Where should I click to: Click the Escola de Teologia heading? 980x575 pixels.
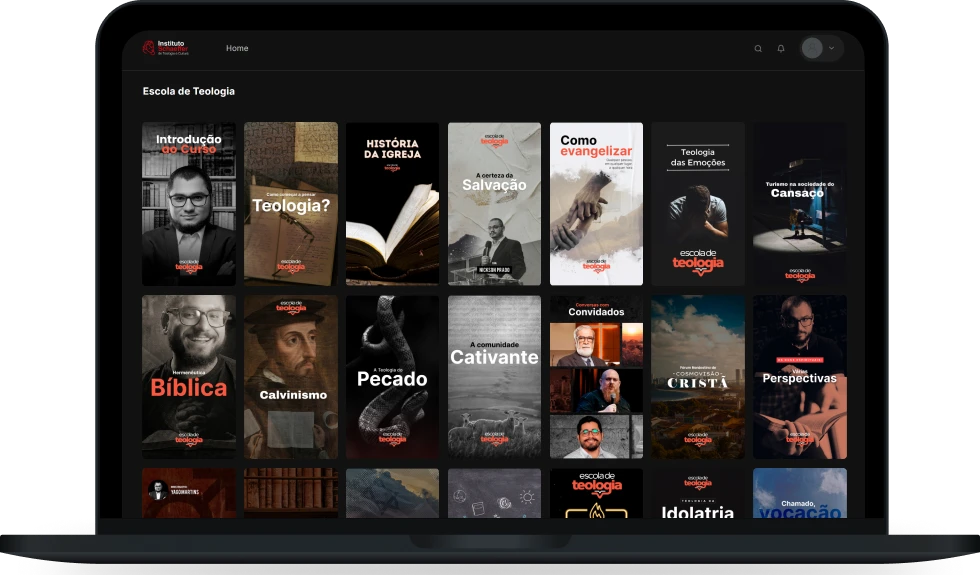(189, 91)
